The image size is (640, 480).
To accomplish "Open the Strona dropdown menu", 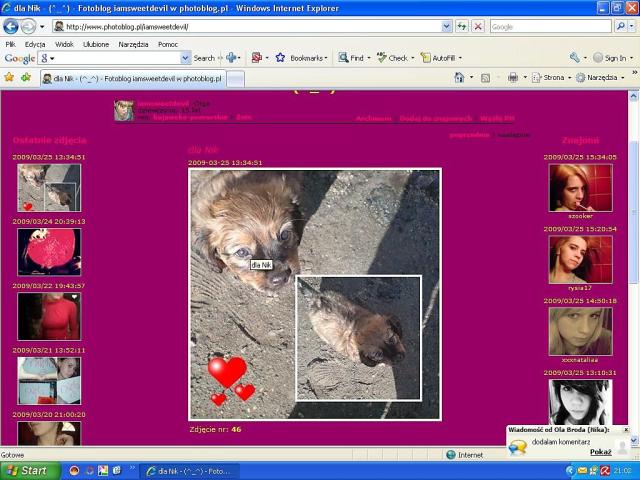I will click(551, 78).
